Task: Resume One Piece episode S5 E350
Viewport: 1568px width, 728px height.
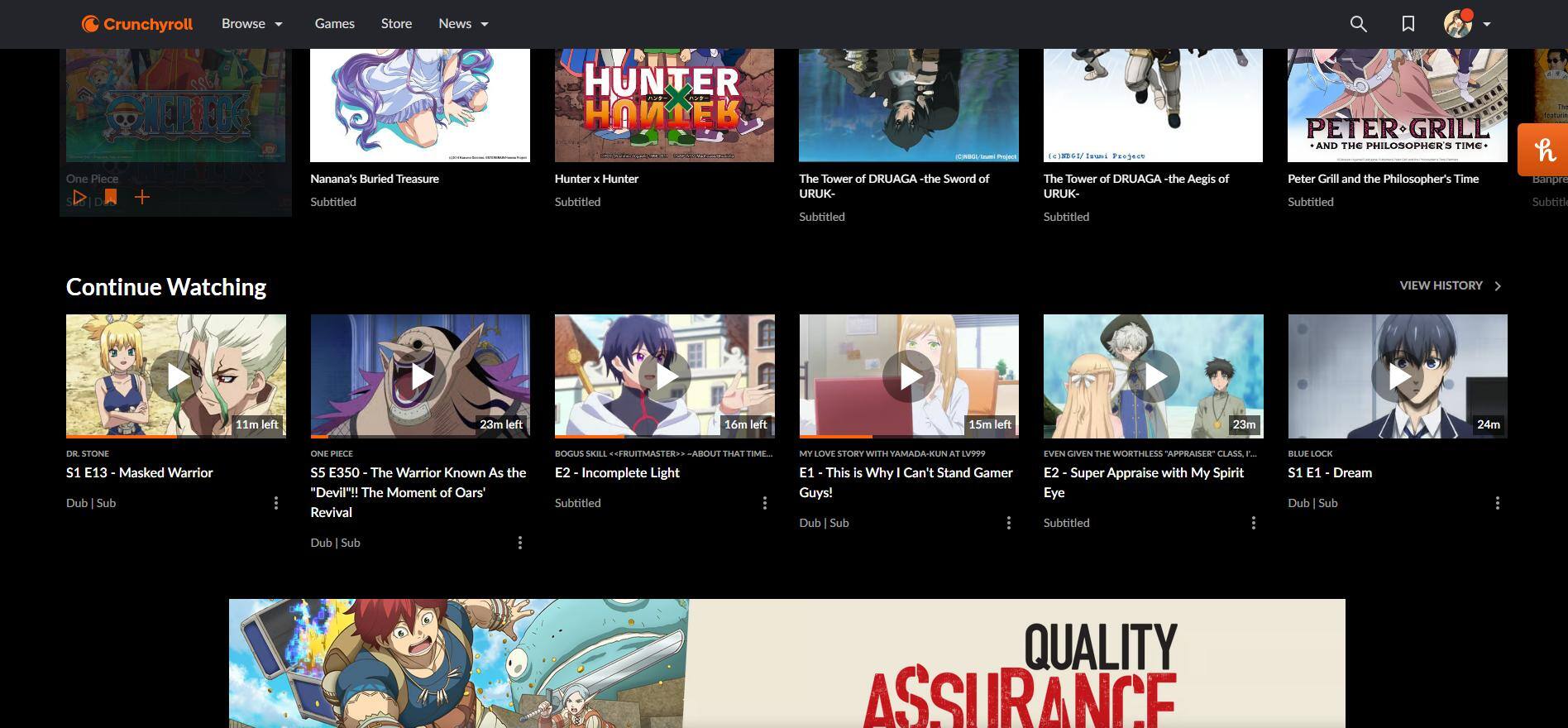Action: pos(420,376)
